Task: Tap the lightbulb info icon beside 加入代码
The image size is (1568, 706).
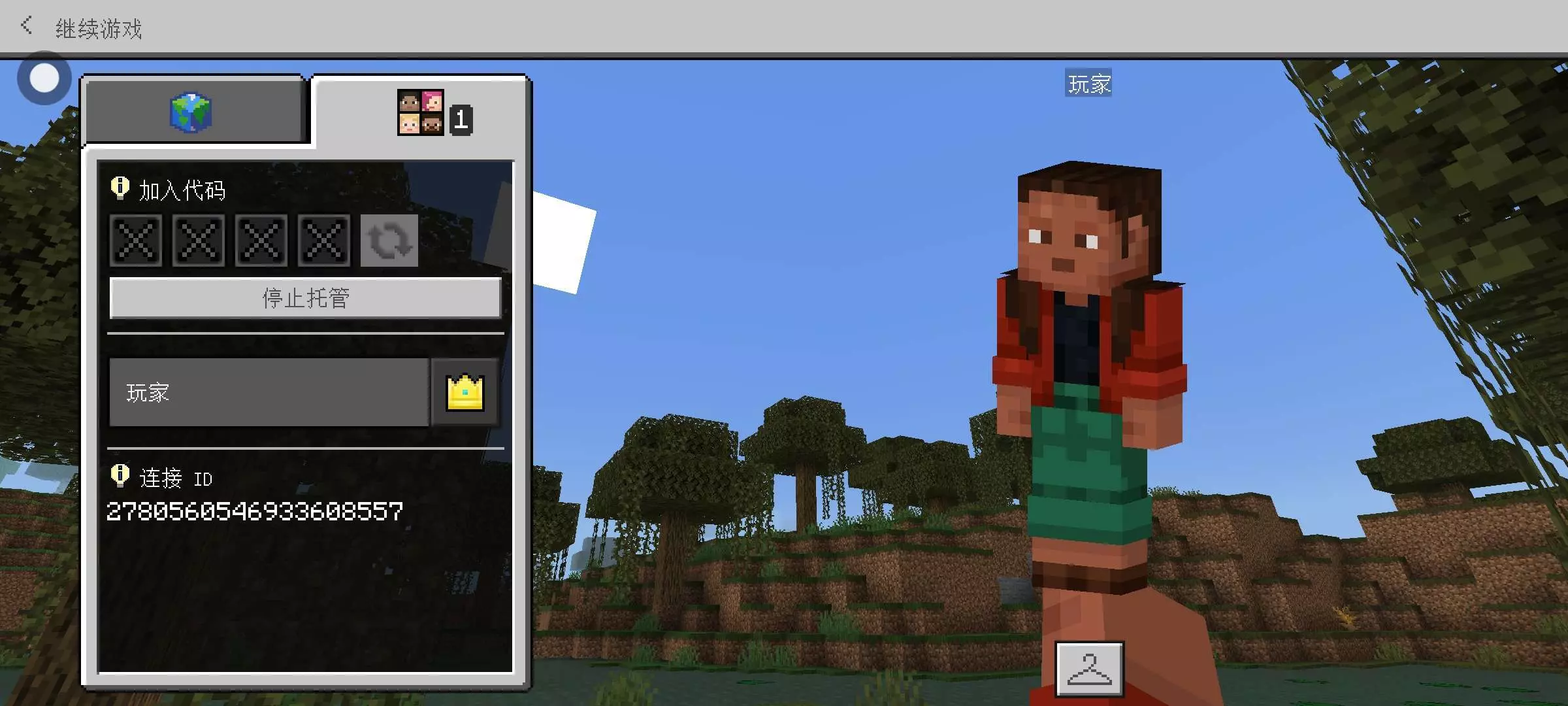Action: coord(120,188)
